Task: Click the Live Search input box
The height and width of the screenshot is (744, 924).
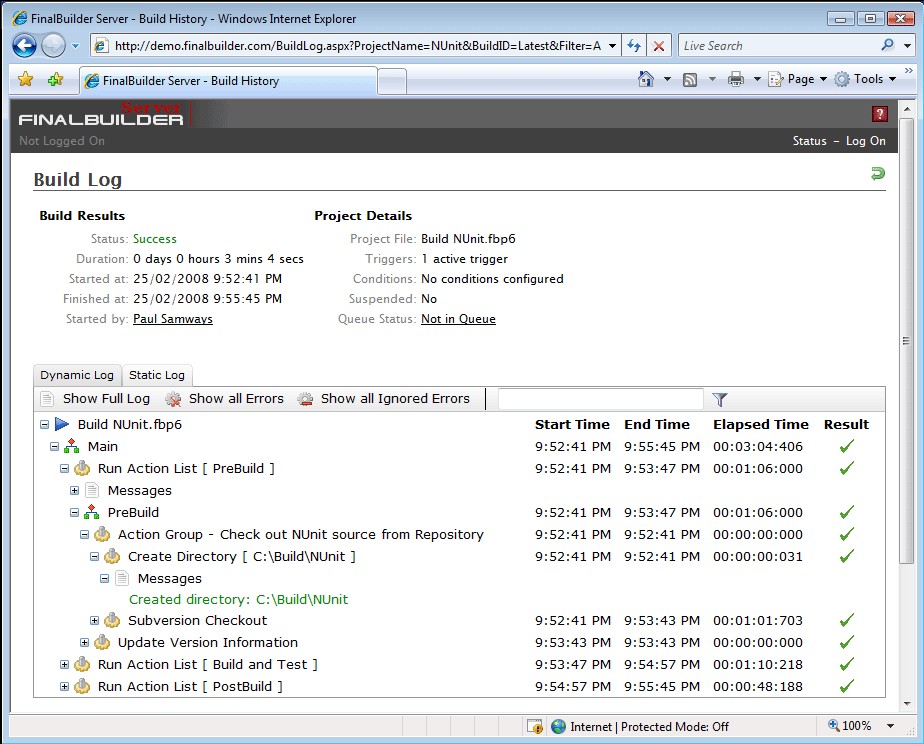Action: click(x=778, y=45)
